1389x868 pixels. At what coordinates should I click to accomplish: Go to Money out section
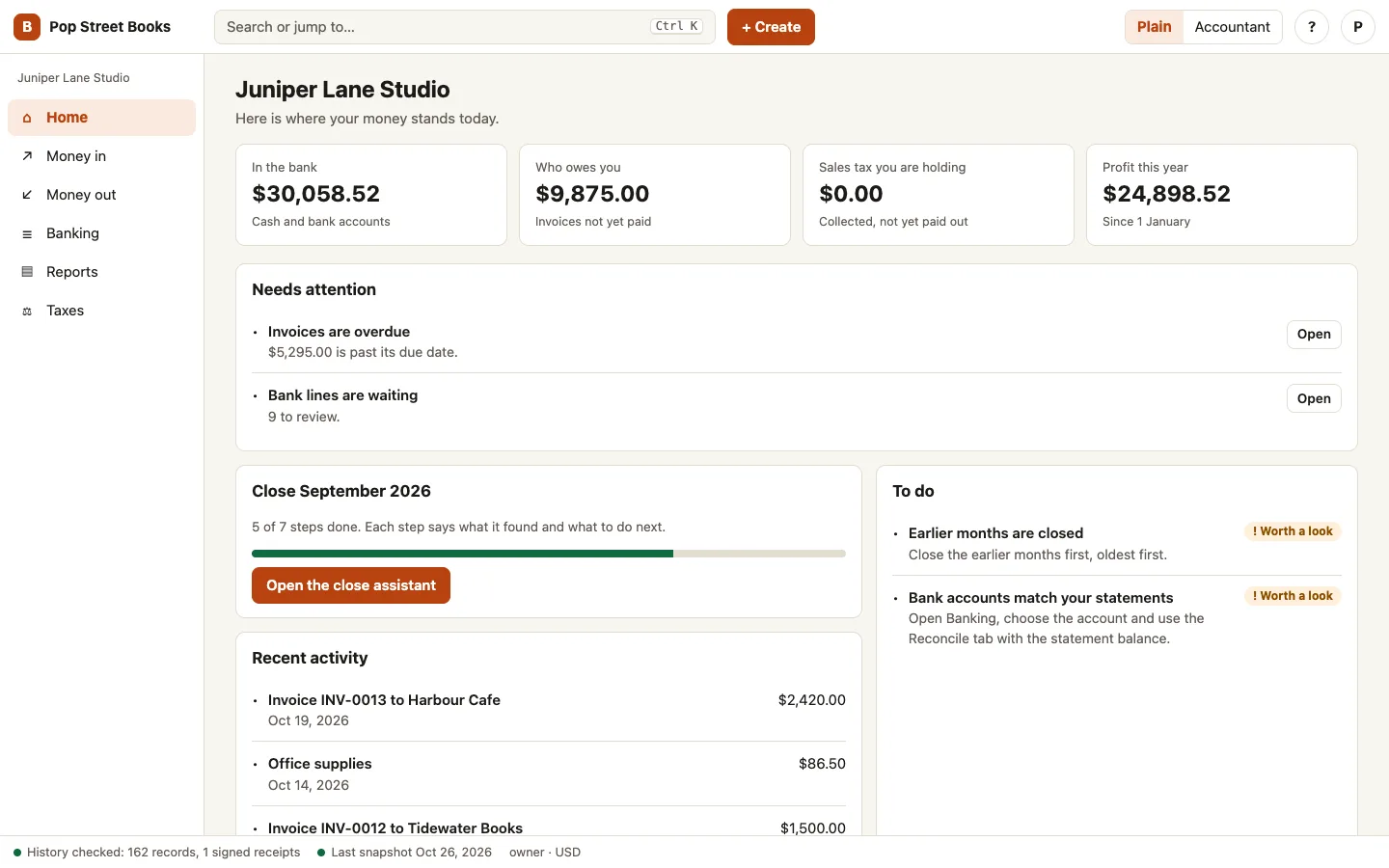[101, 195]
